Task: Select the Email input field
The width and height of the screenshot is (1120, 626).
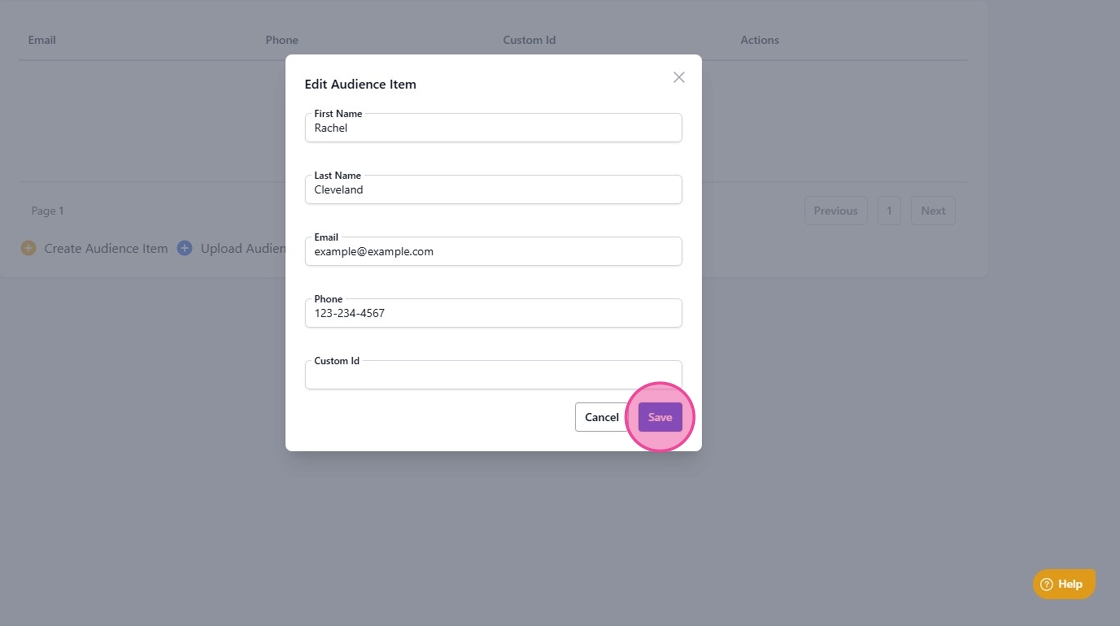Action: 494,252
